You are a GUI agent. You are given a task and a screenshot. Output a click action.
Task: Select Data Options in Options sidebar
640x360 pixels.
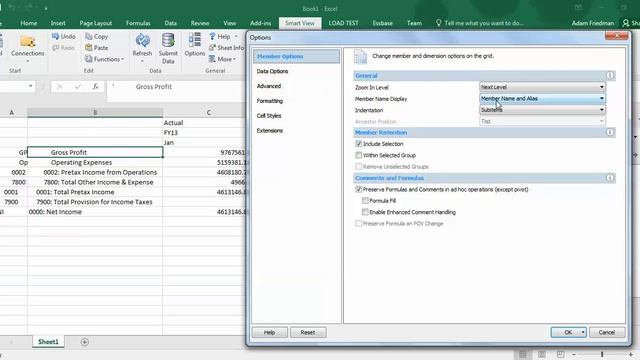tap(272, 71)
